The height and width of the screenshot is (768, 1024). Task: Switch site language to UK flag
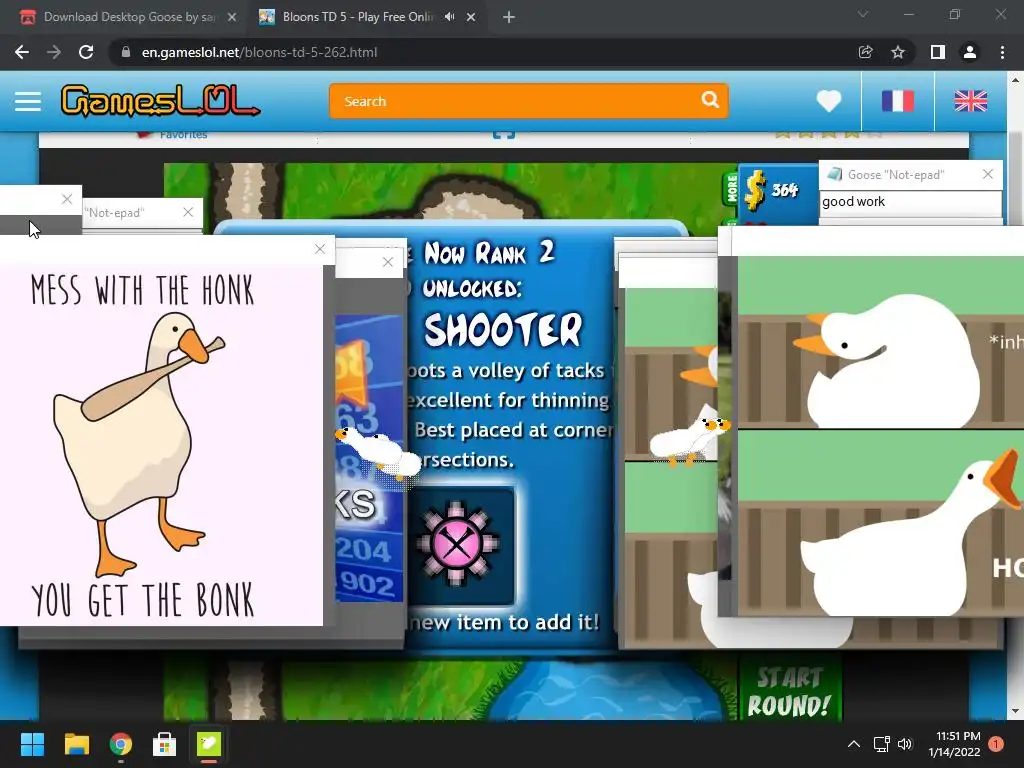point(970,101)
